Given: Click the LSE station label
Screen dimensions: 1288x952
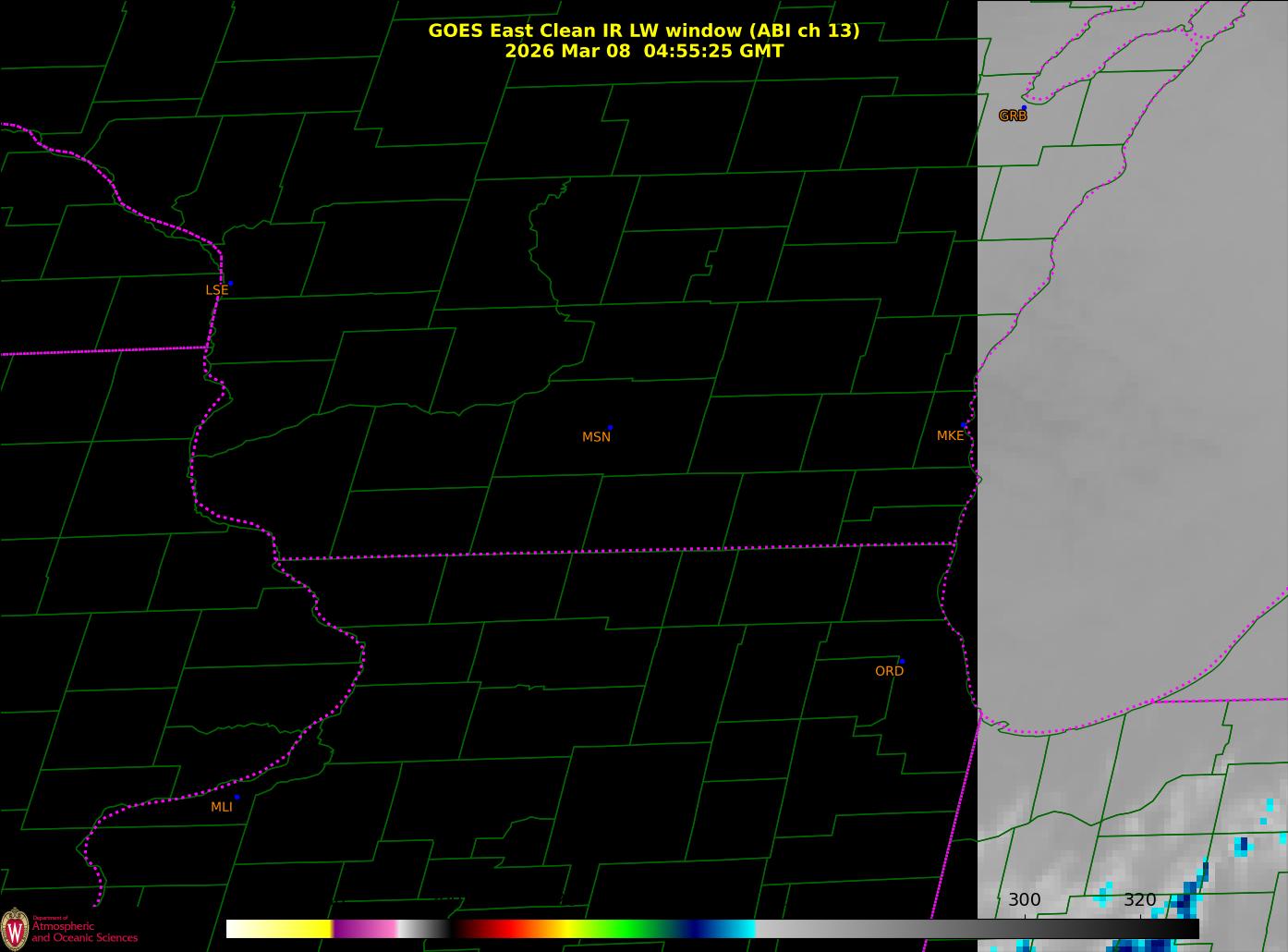Looking at the screenshot, I should [216, 290].
